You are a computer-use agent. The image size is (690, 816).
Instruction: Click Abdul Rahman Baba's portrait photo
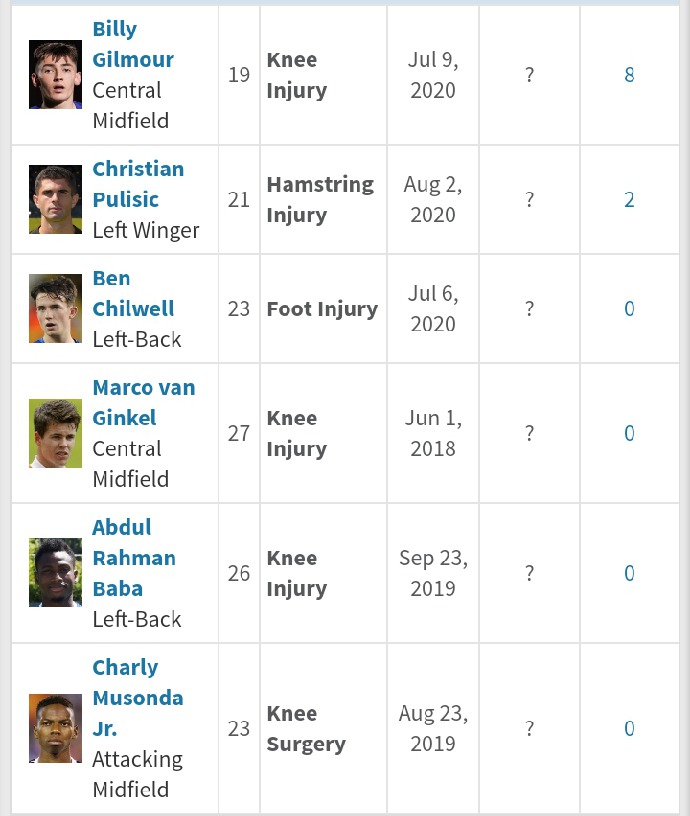tap(55, 573)
